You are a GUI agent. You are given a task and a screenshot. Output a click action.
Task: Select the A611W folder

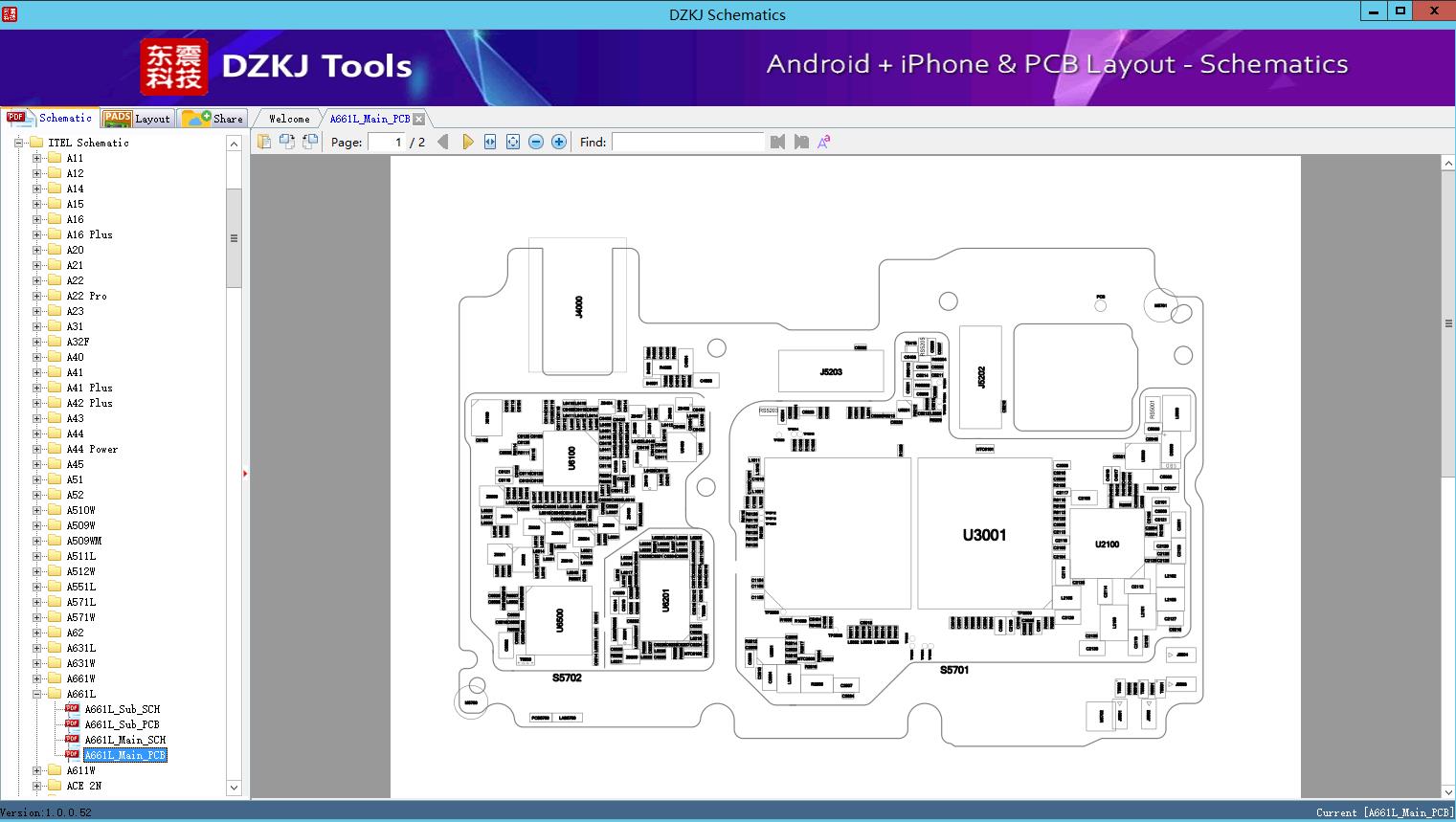(x=81, y=770)
